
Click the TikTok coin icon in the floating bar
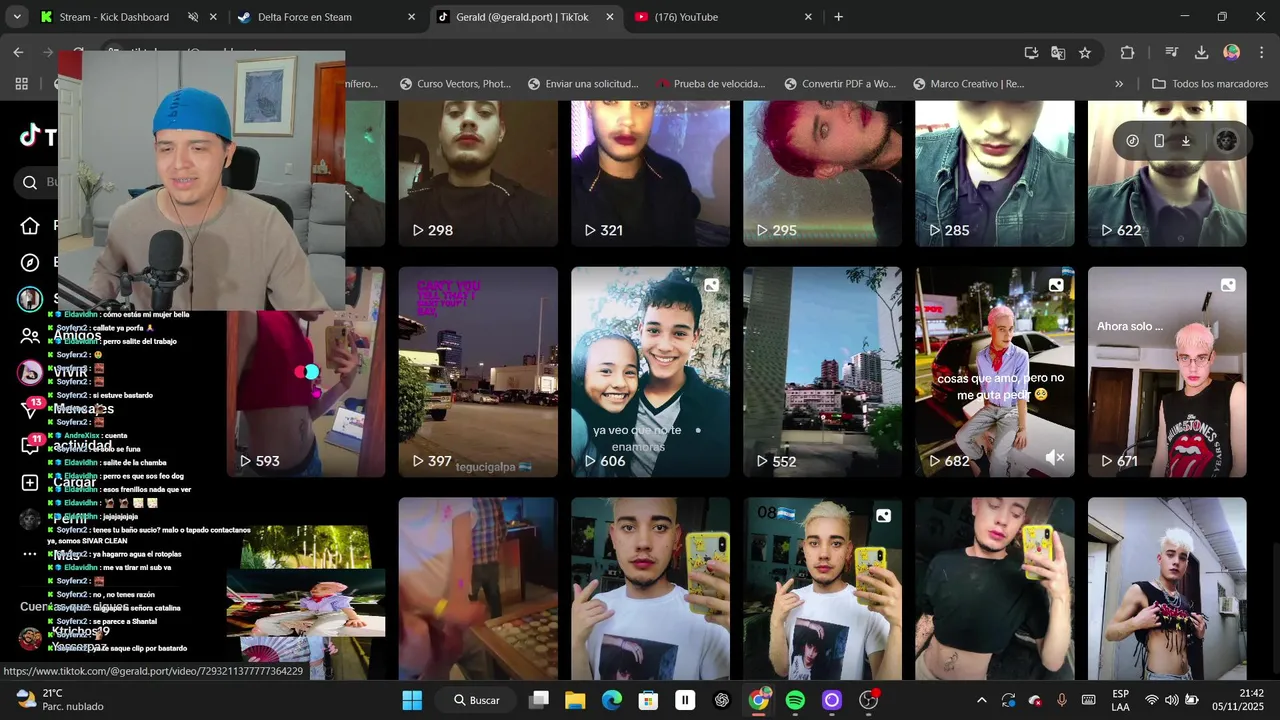click(1132, 141)
